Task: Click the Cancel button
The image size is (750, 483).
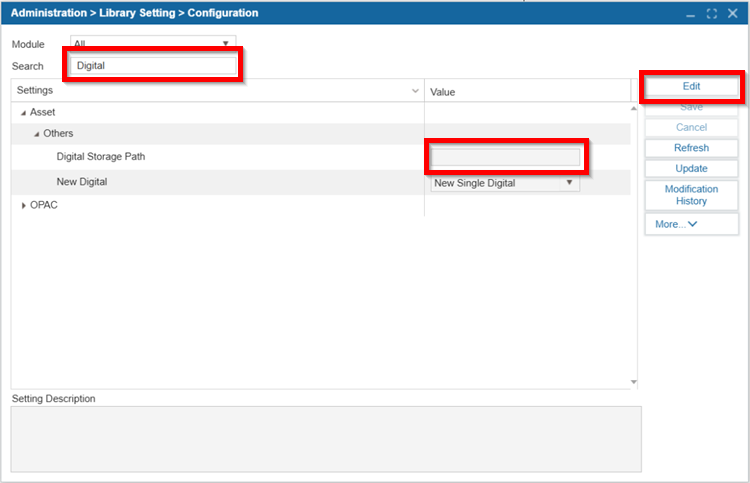Action: click(x=691, y=127)
